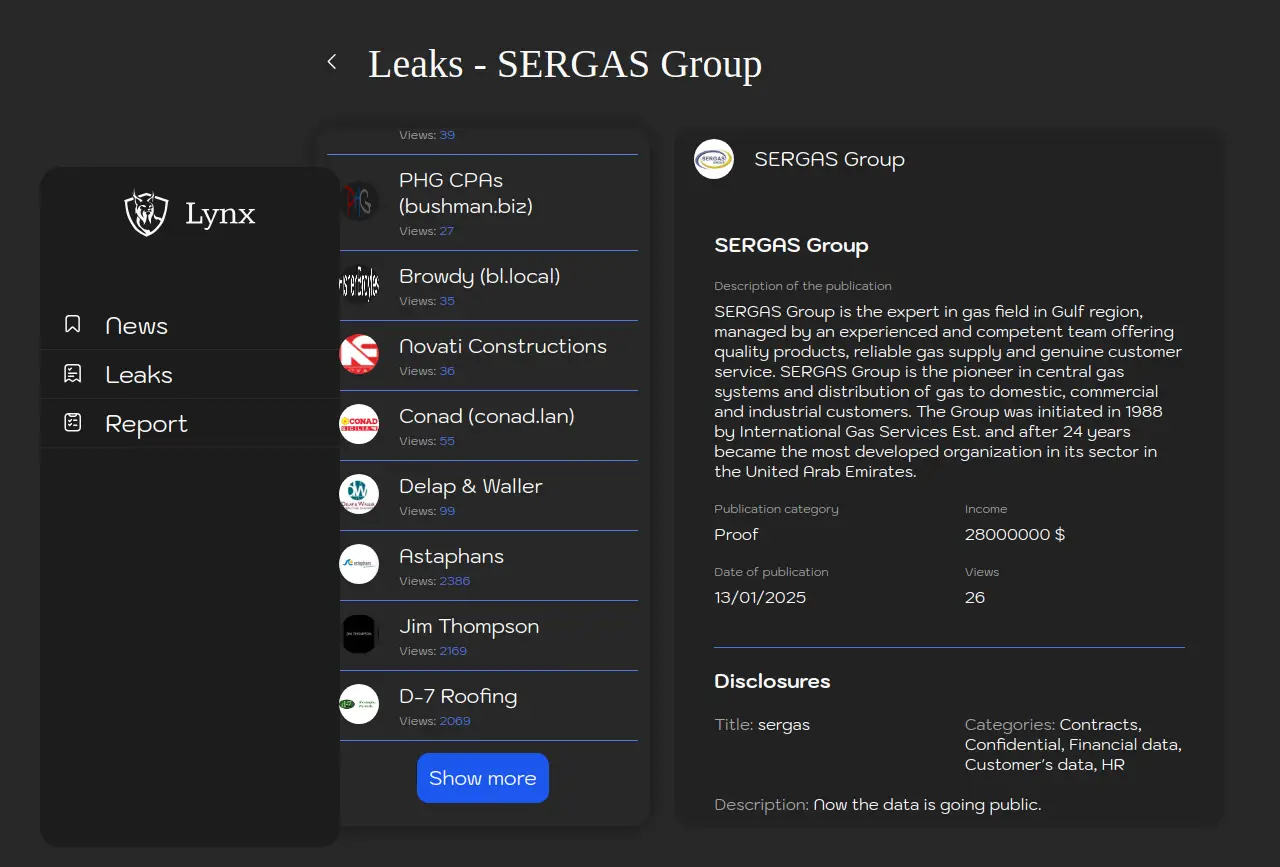Viewport: 1280px width, 867px height.
Task: Click the Lynx shield logo
Action: pos(146,213)
